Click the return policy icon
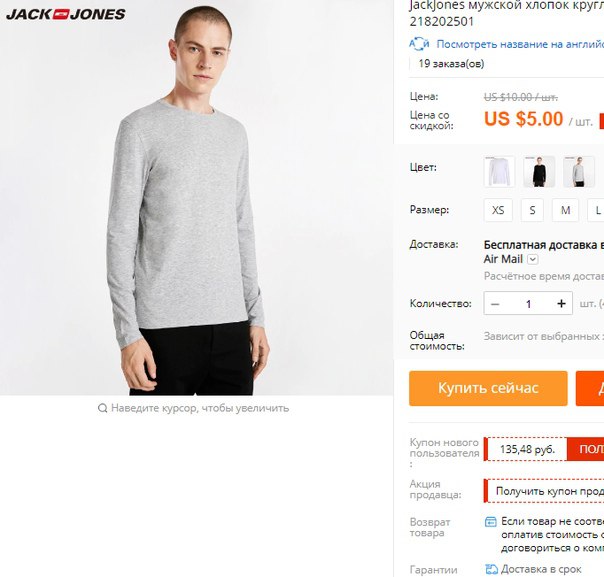 (490, 522)
